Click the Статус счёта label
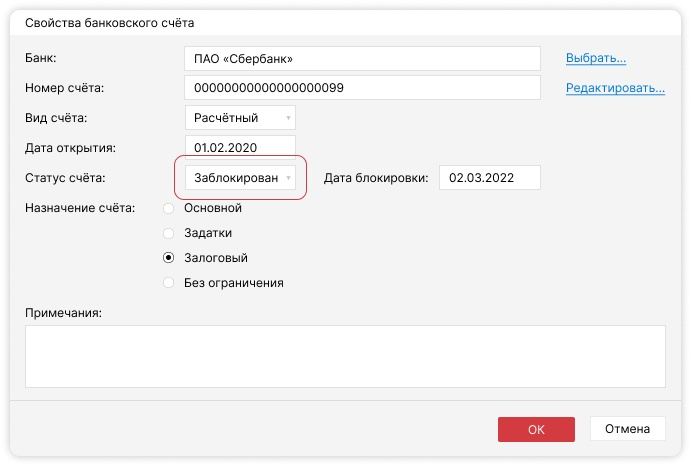Image resolution: width=691 pixels, height=466 pixels. (65, 178)
